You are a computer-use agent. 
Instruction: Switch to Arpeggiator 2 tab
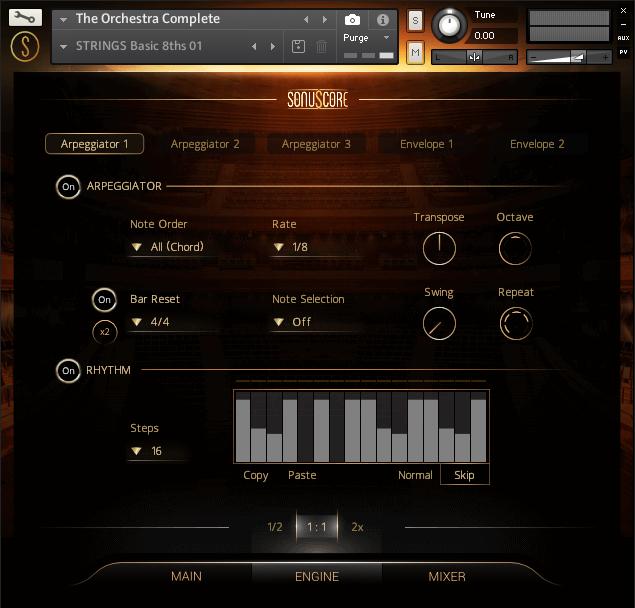(x=205, y=144)
